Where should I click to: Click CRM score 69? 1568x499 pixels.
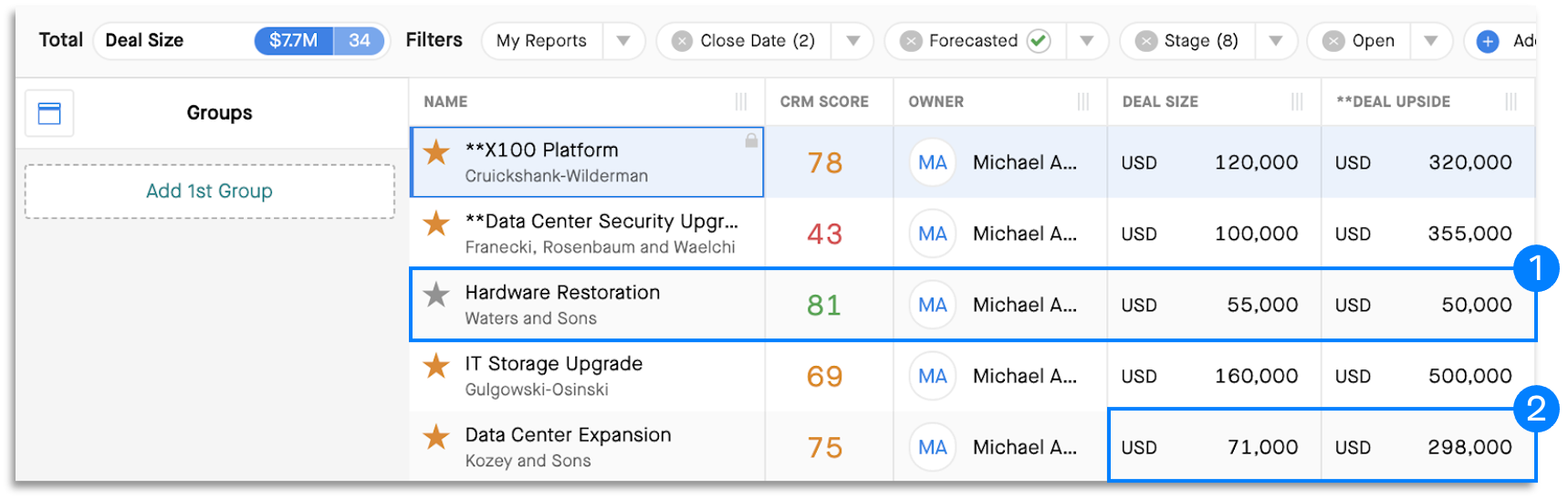[x=825, y=377]
